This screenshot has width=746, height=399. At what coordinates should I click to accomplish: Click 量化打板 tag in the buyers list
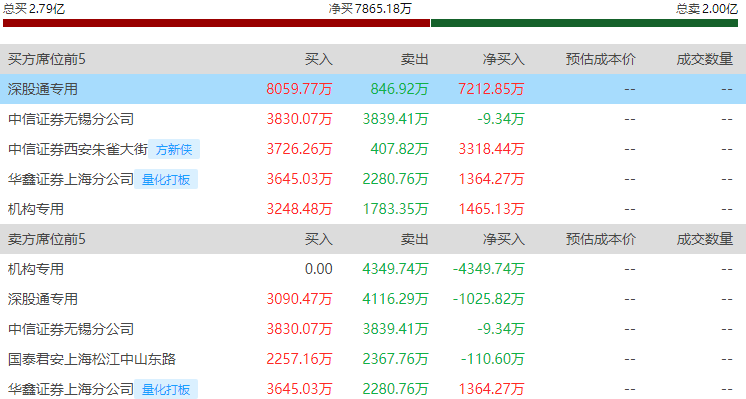tap(166, 179)
